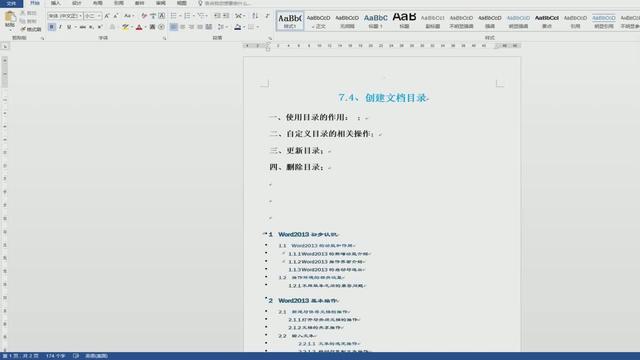
Task: Apply the yellow Text Highlight Color
Action: click(x=125, y=27)
